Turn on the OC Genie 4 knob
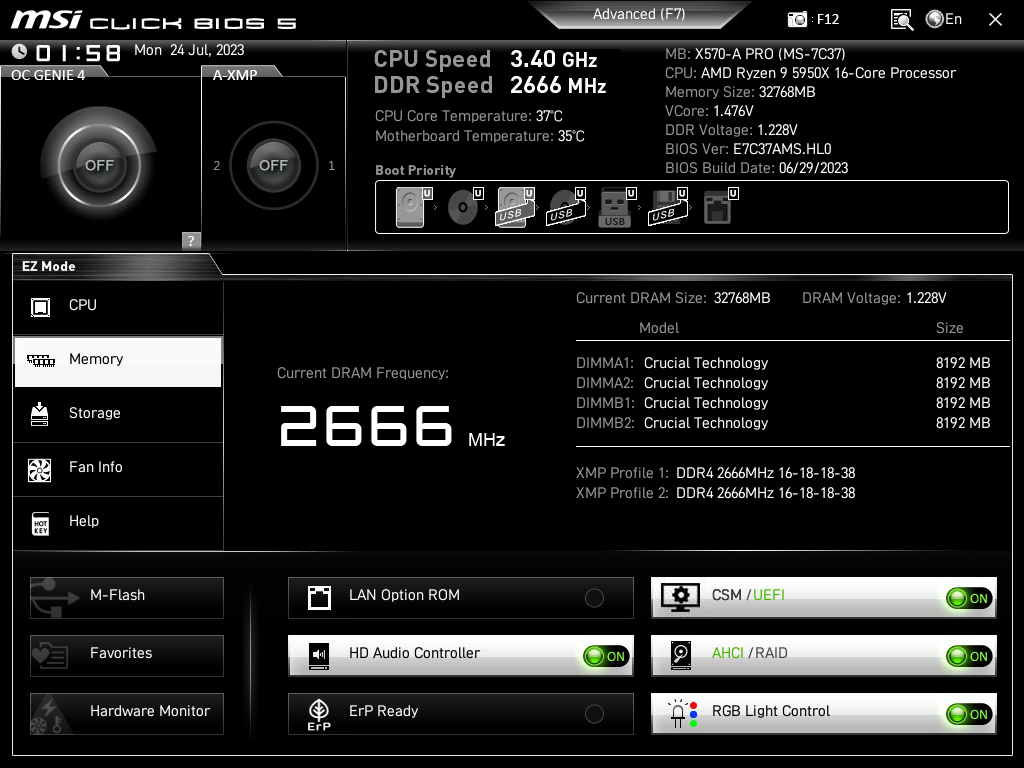Screen dimensions: 1024x768 pyautogui.click(x=99, y=165)
